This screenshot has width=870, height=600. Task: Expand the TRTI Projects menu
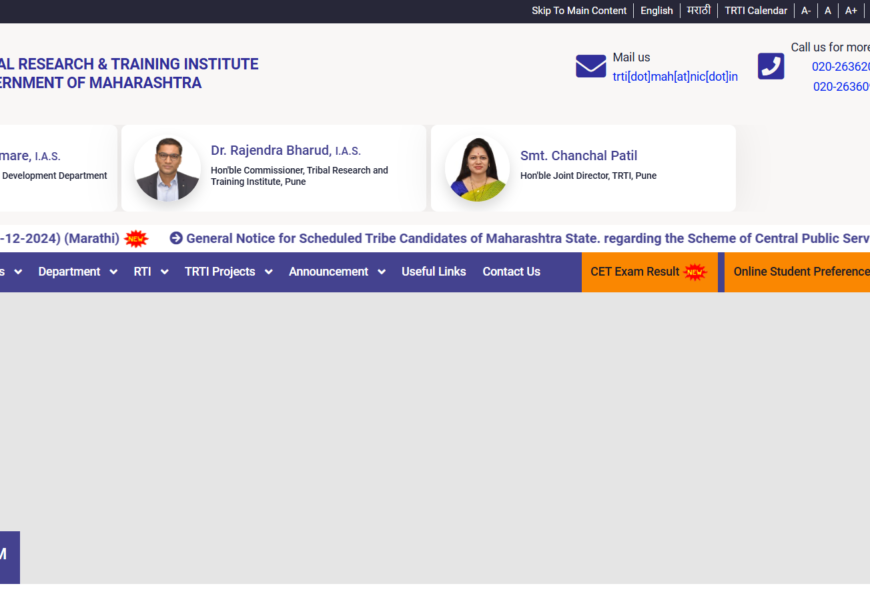pos(228,272)
